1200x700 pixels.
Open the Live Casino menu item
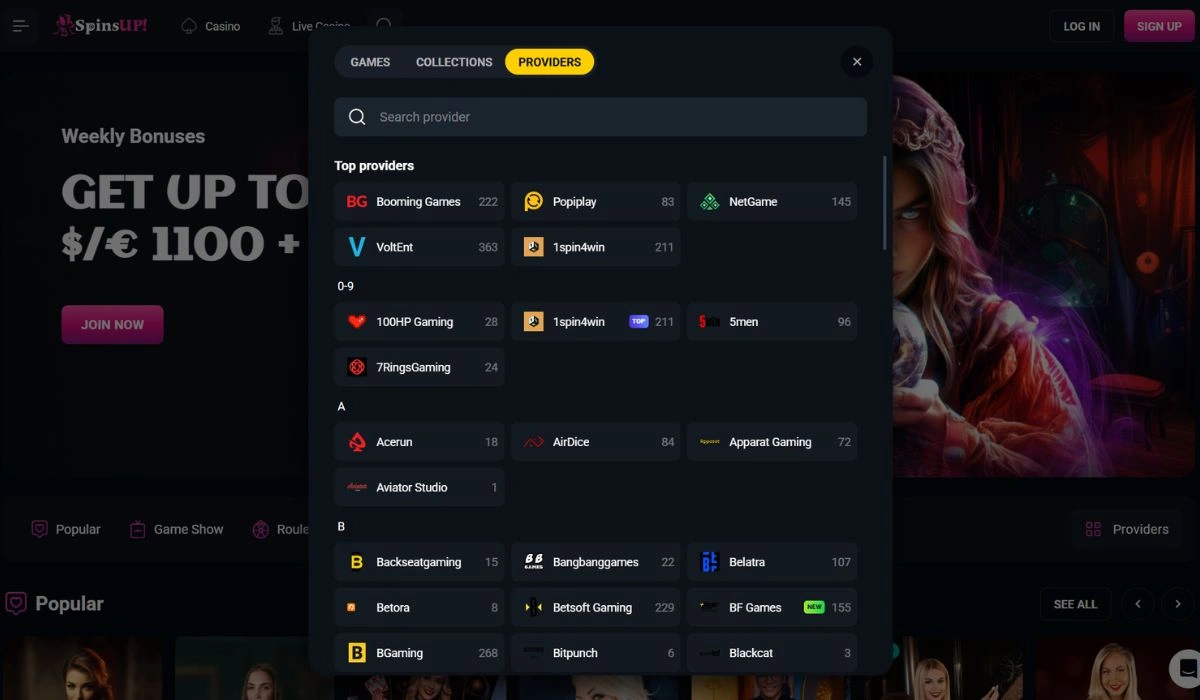(x=309, y=26)
